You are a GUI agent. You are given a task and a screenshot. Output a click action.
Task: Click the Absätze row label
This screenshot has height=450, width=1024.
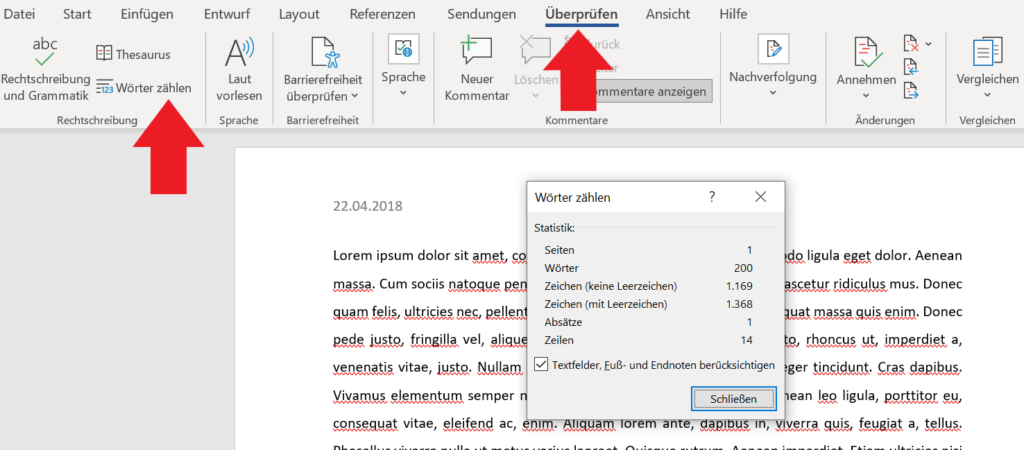pos(563,322)
